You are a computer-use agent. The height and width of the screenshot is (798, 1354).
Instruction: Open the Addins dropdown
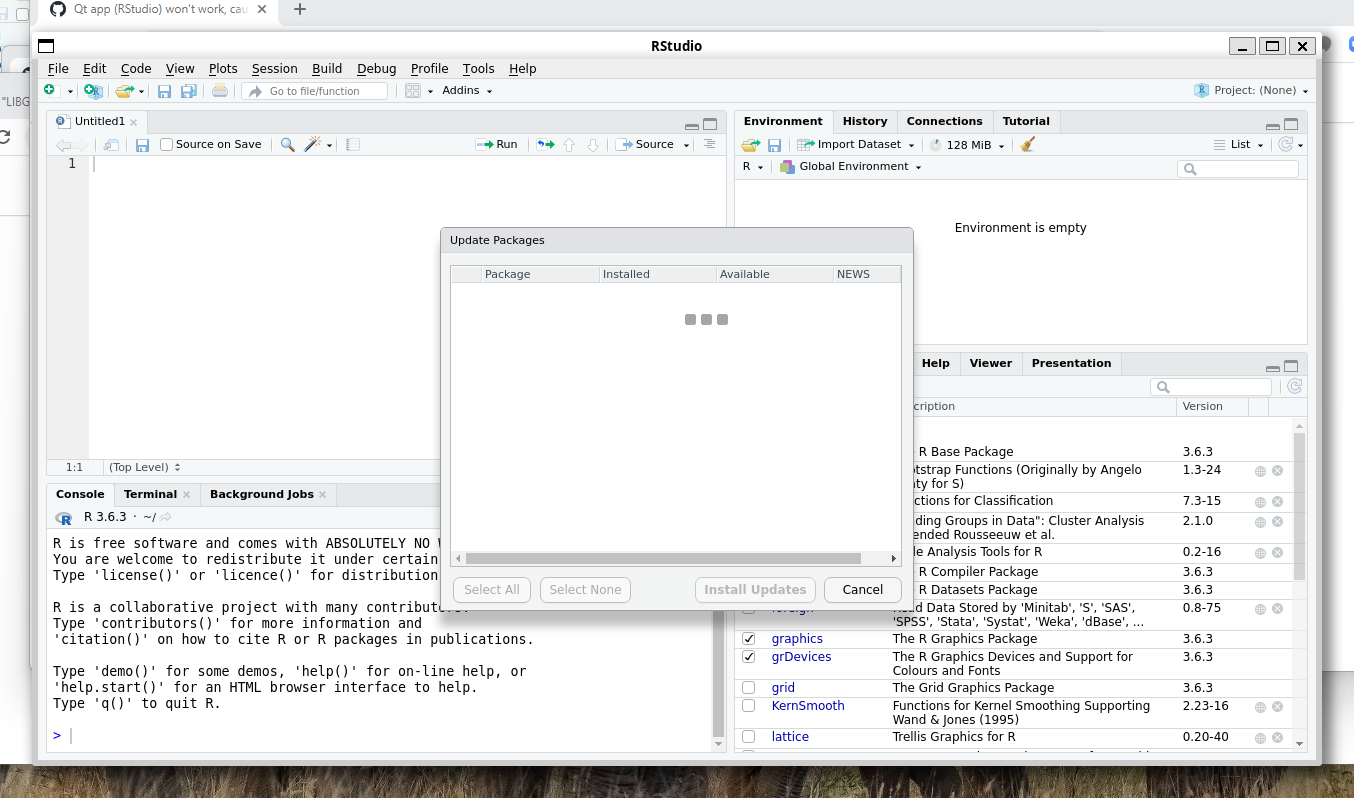(465, 90)
